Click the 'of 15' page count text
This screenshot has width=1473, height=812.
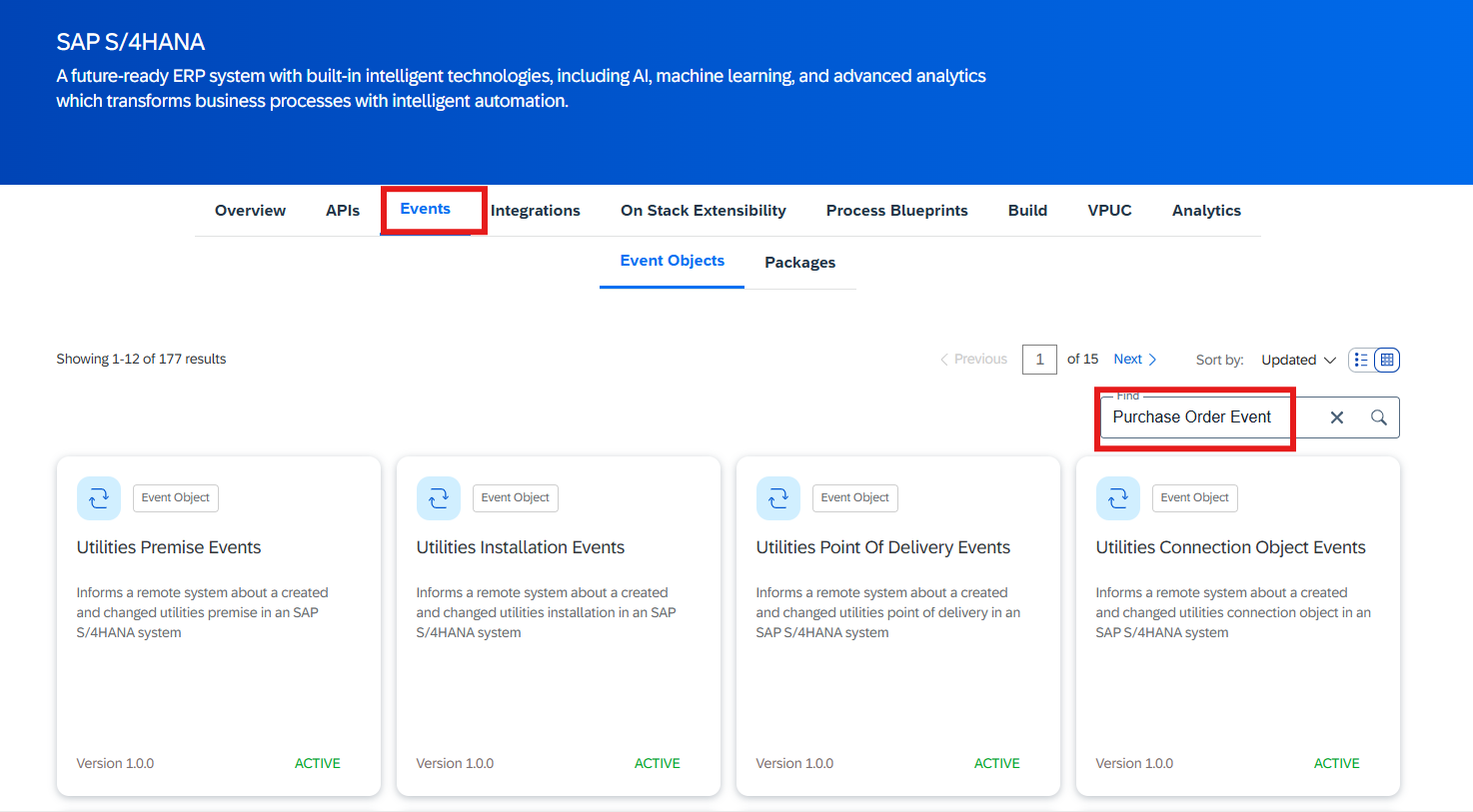point(1082,359)
